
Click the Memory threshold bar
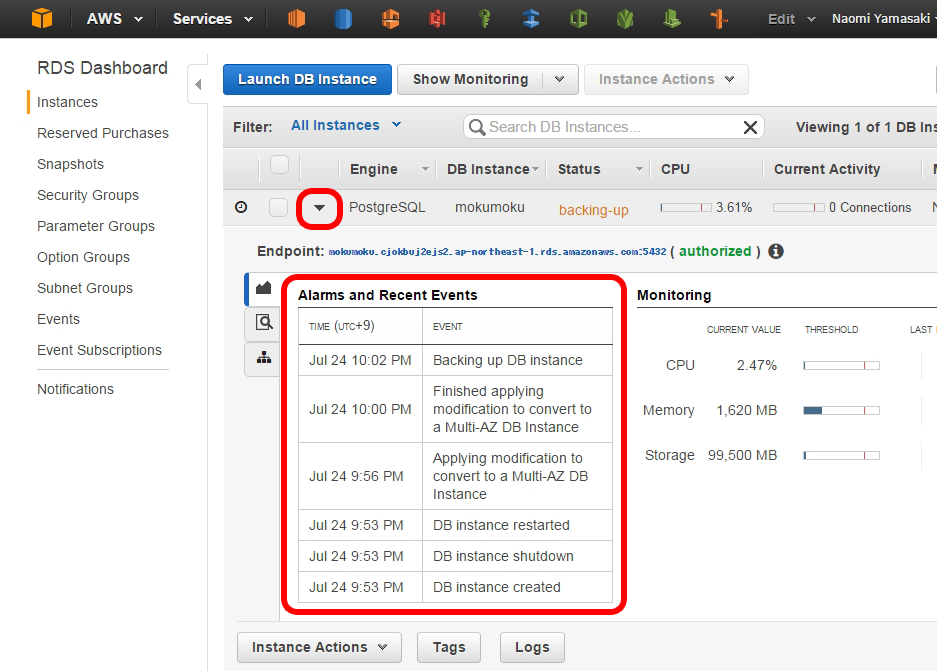click(x=841, y=410)
